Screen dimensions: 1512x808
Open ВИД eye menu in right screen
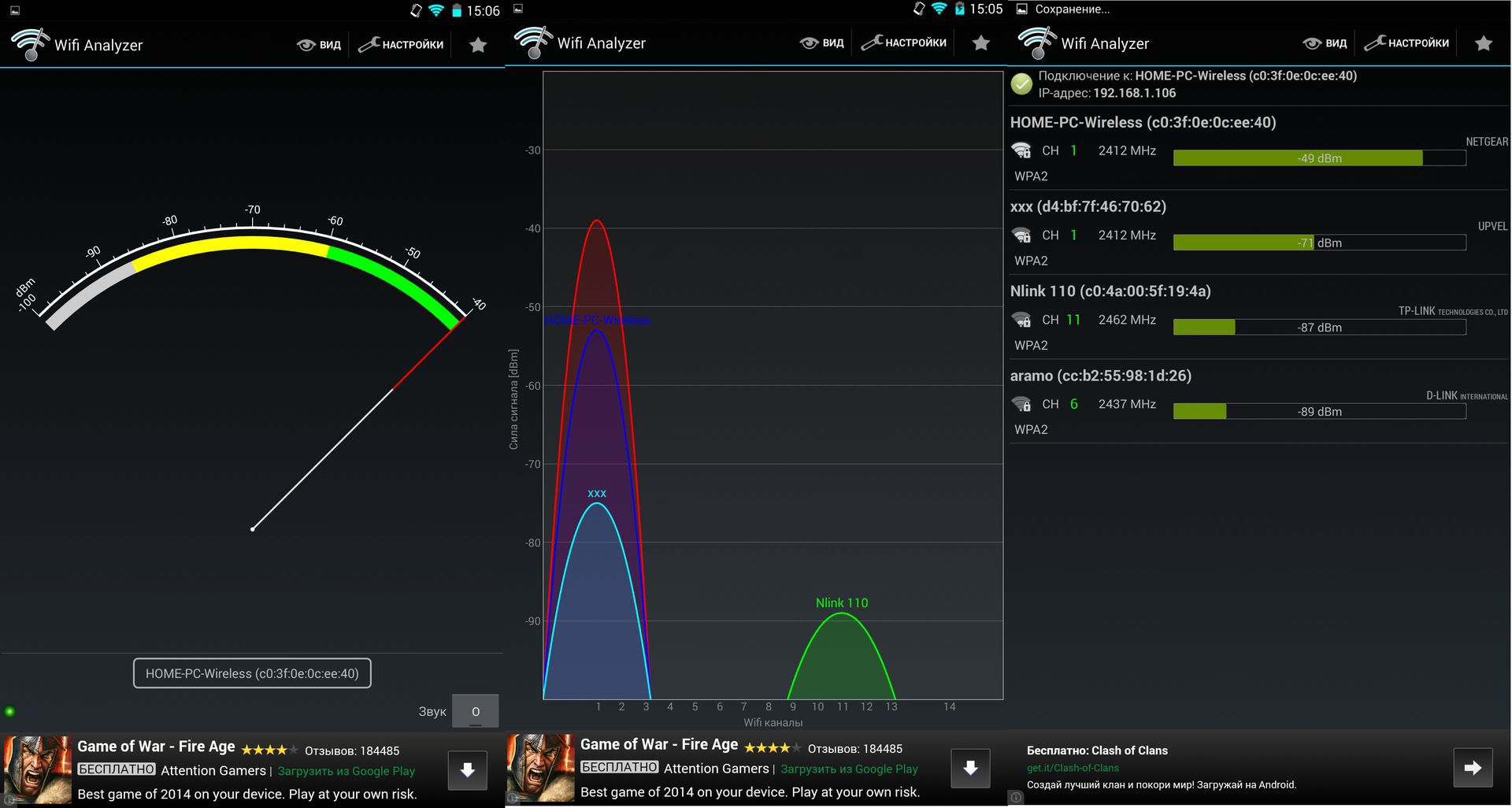click(1325, 43)
